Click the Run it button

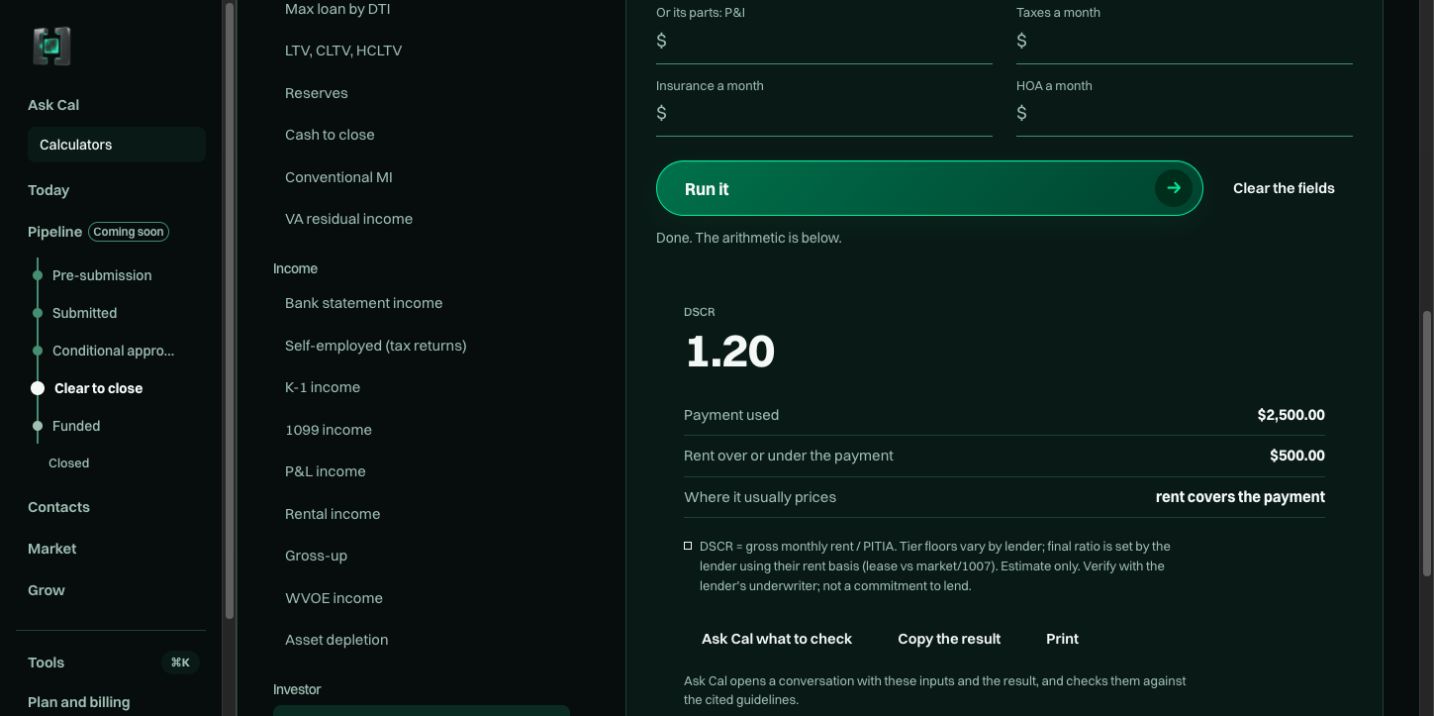click(929, 188)
